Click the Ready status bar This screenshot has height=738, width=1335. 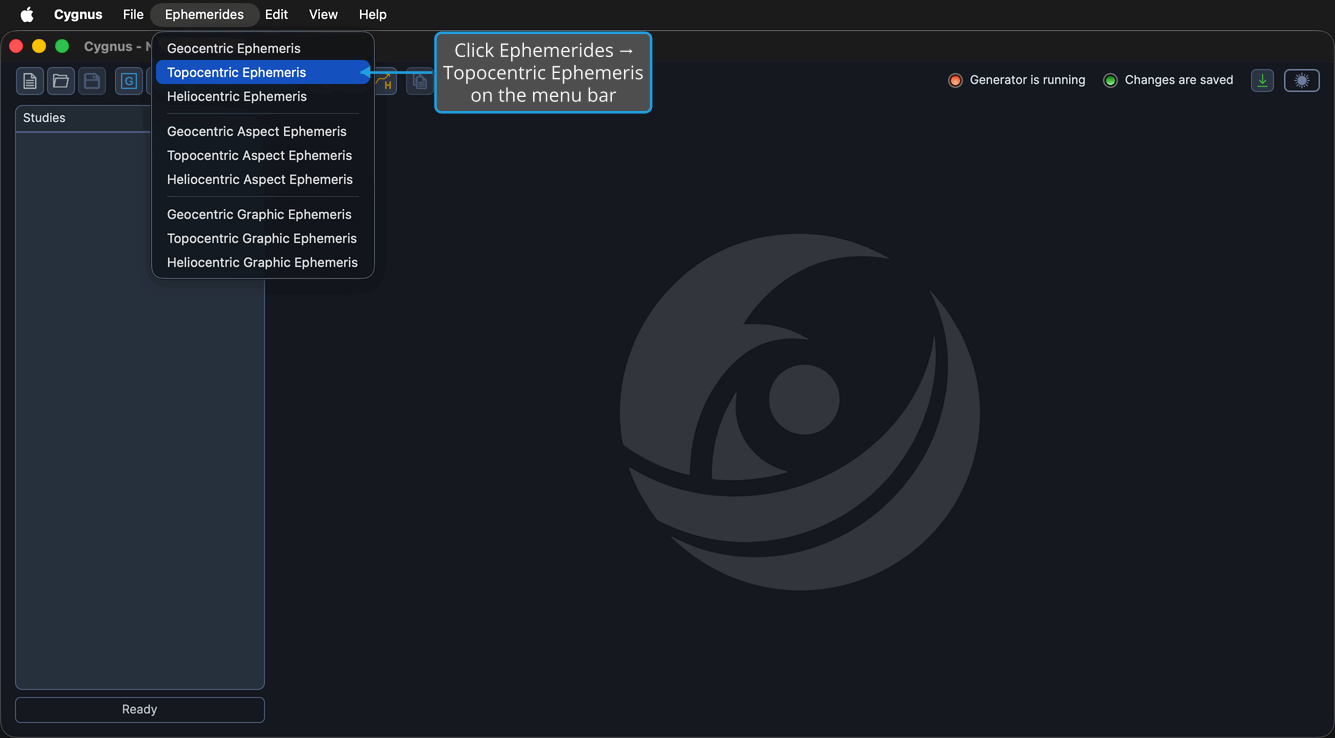(x=140, y=709)
